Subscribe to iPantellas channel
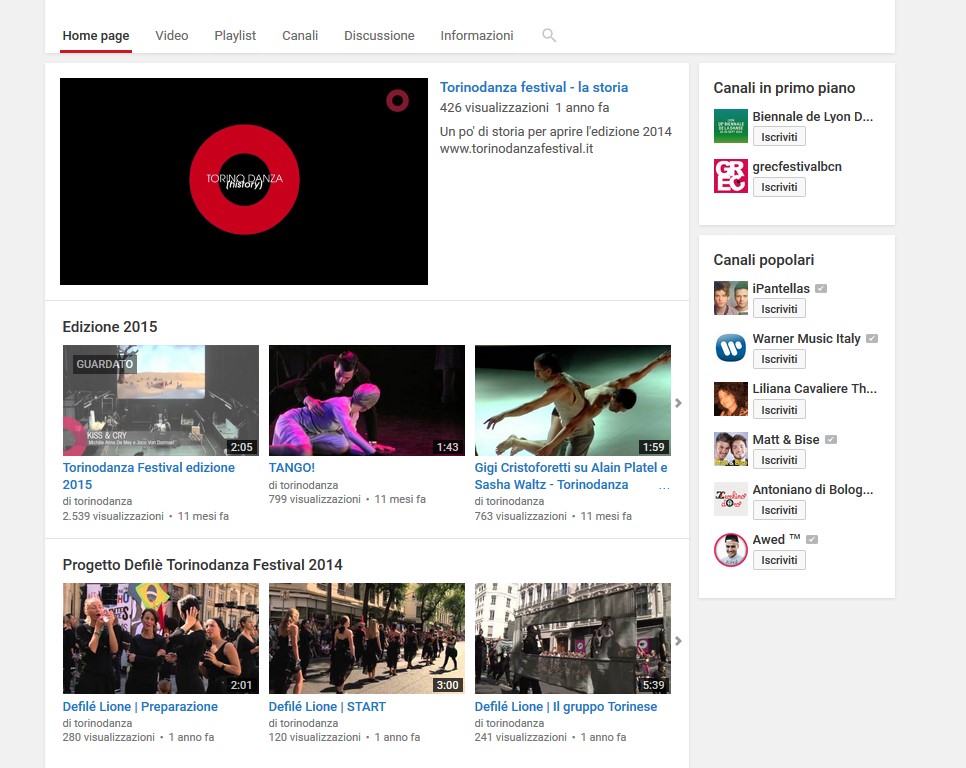The width and height of the screenshot is (966, 768). tap(779, 309)
